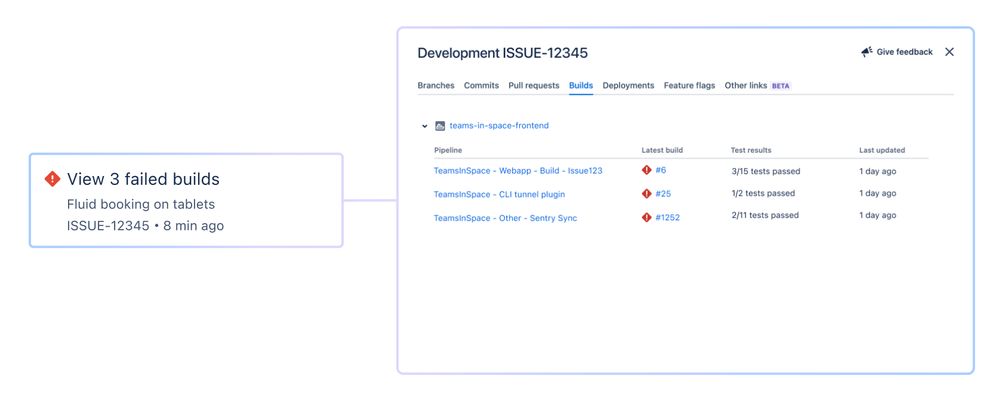
Task: Open the teams-in-space-frontend repository link
Action: tap(499, 126)
